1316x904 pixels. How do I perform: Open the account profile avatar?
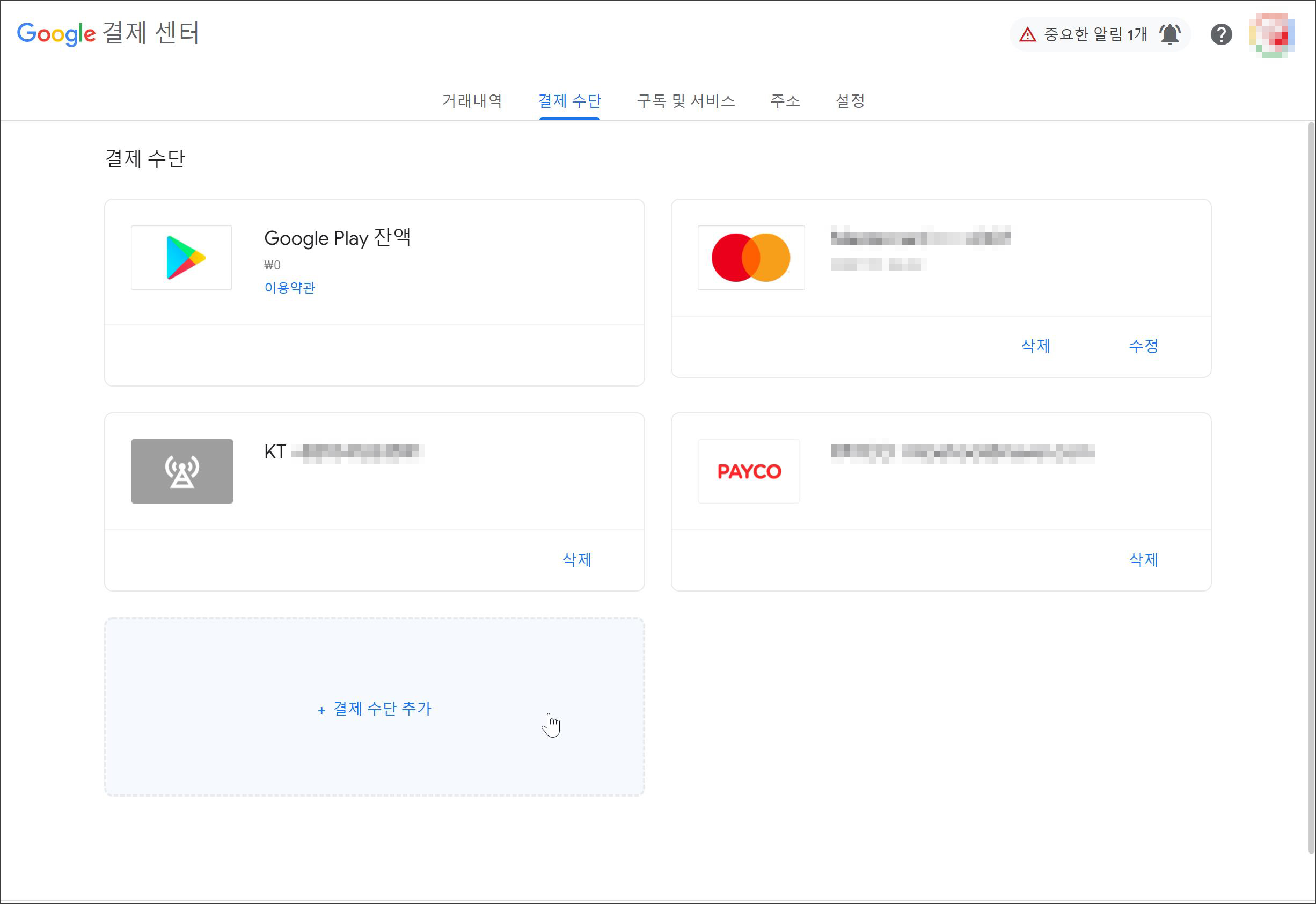coord(1271,34)
